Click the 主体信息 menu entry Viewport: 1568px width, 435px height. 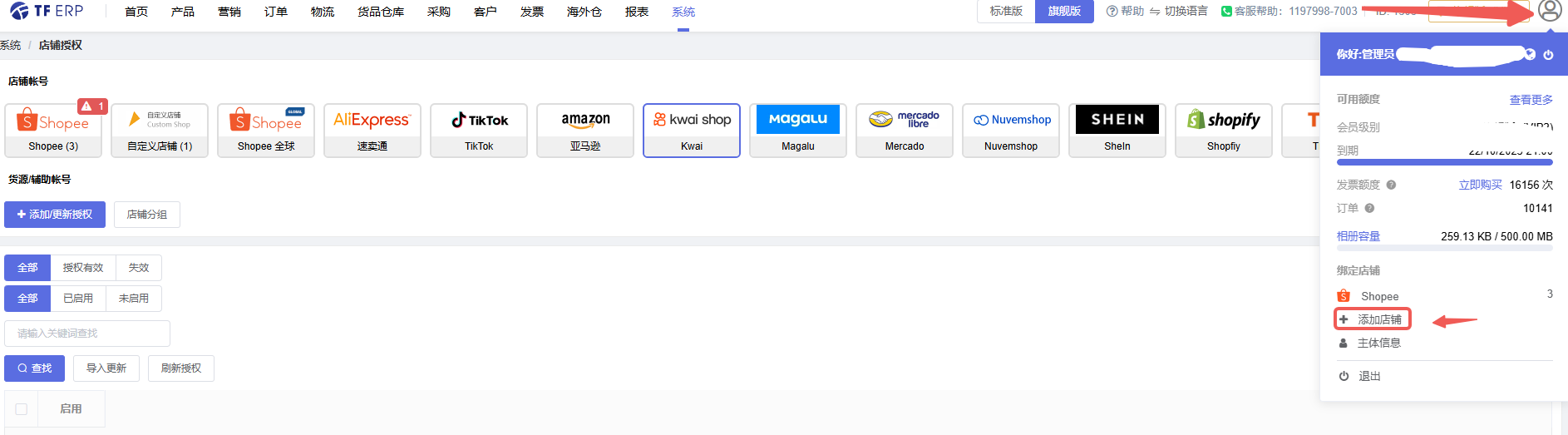coord(1379,343)
